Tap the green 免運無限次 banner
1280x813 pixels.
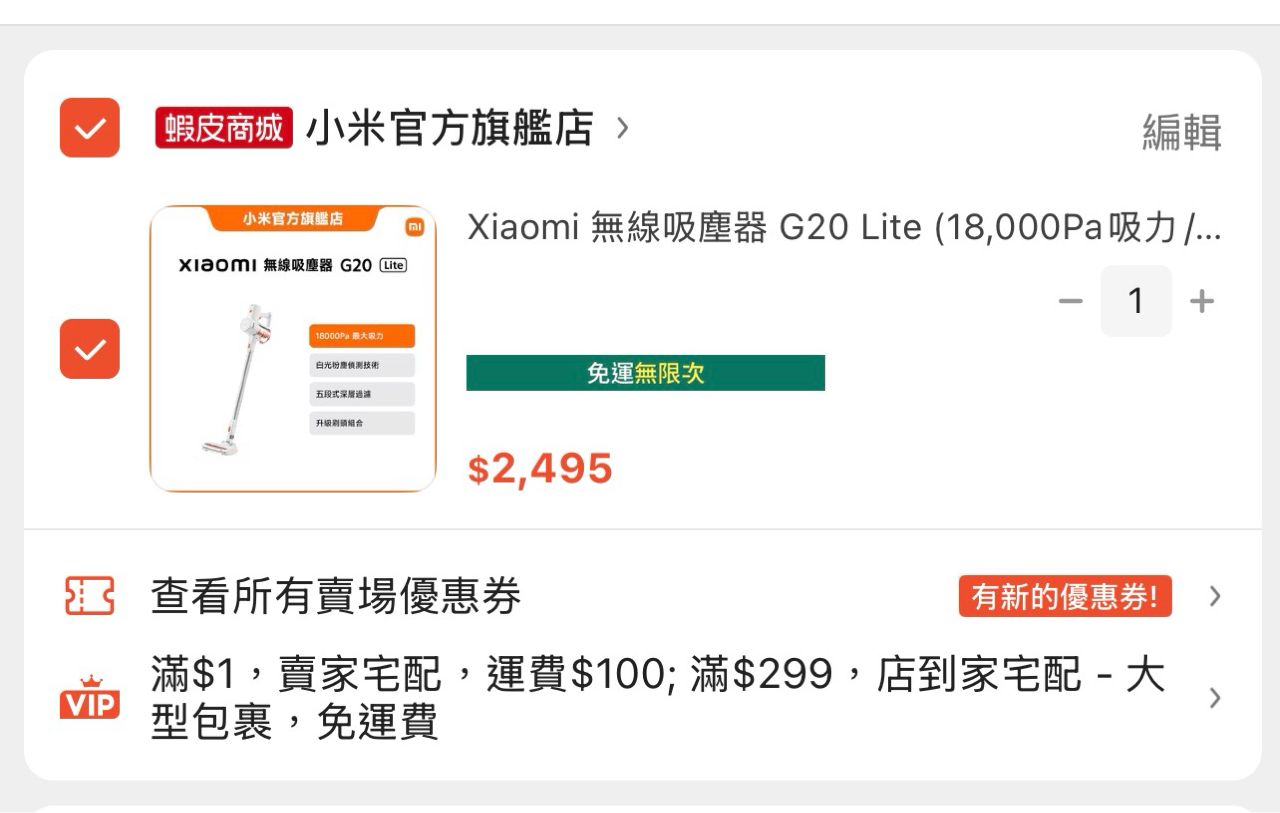645,373
